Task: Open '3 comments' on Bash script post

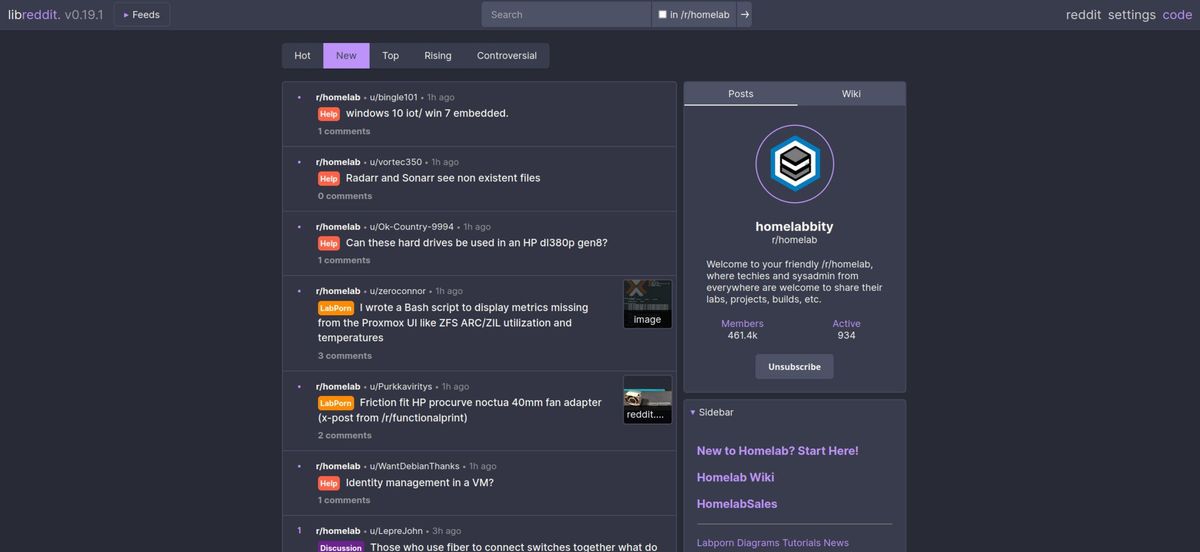Action: (345, 356)
